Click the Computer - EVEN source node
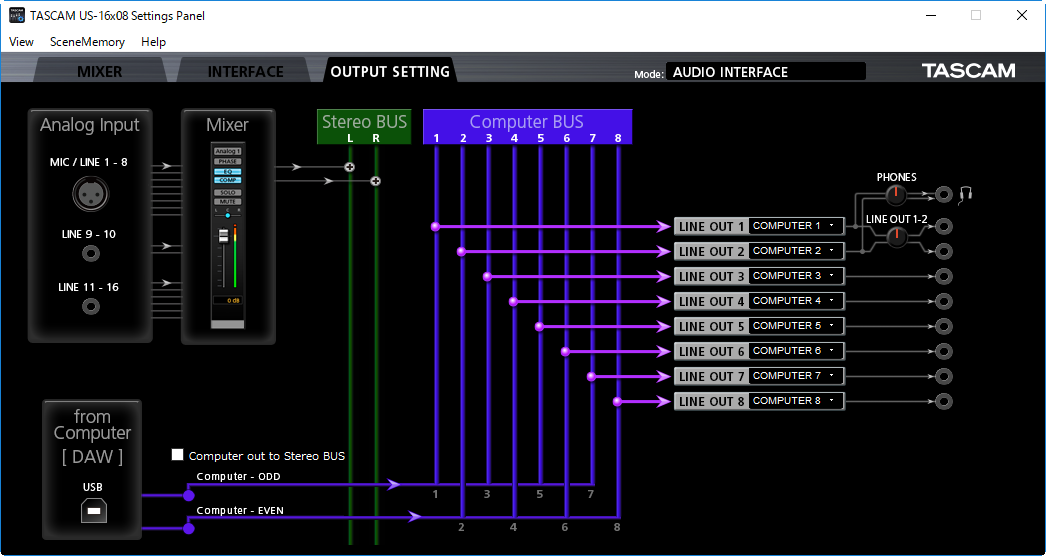 [189, 529]
